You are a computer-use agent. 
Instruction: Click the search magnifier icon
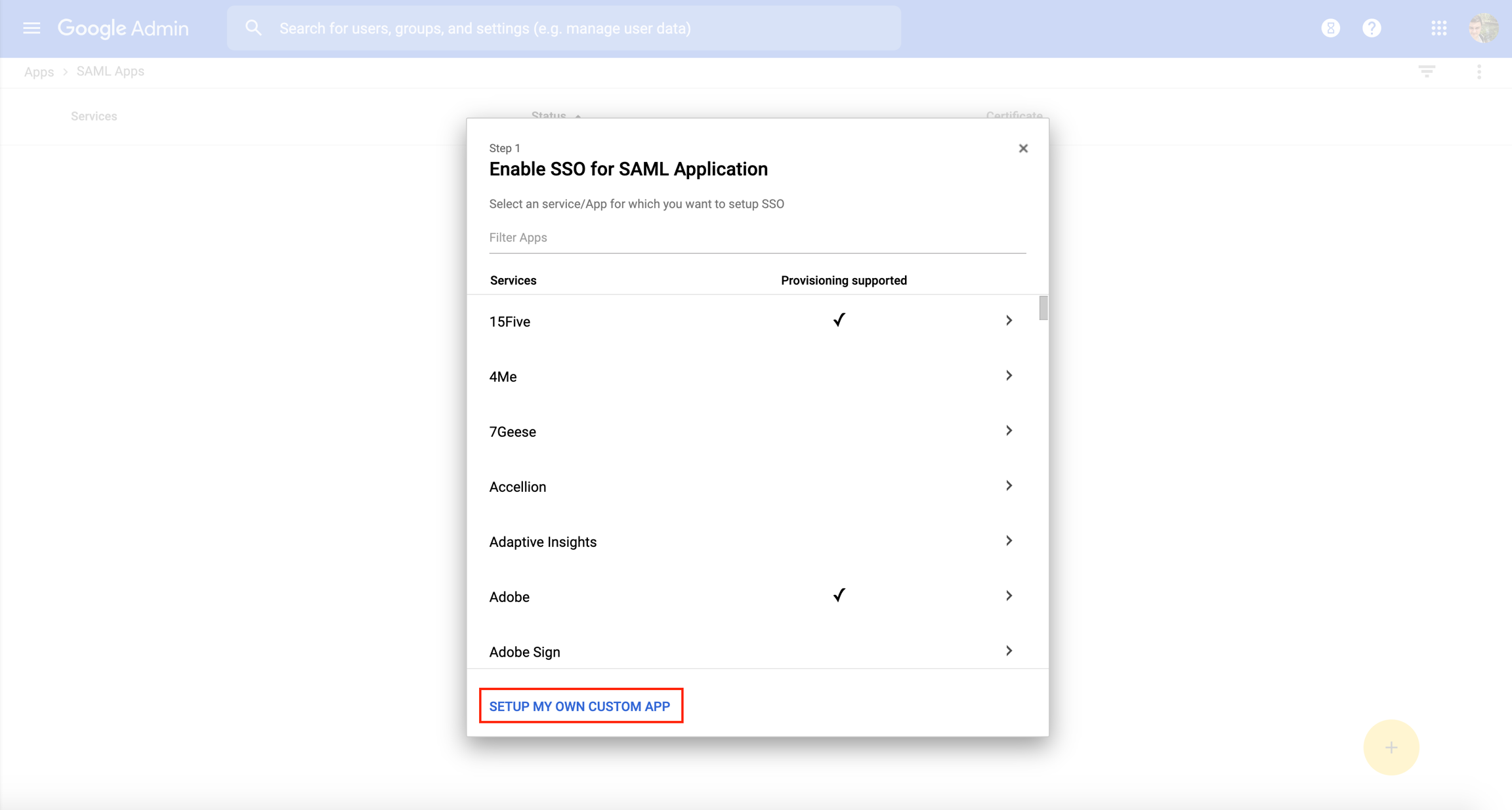pos(253,28)
